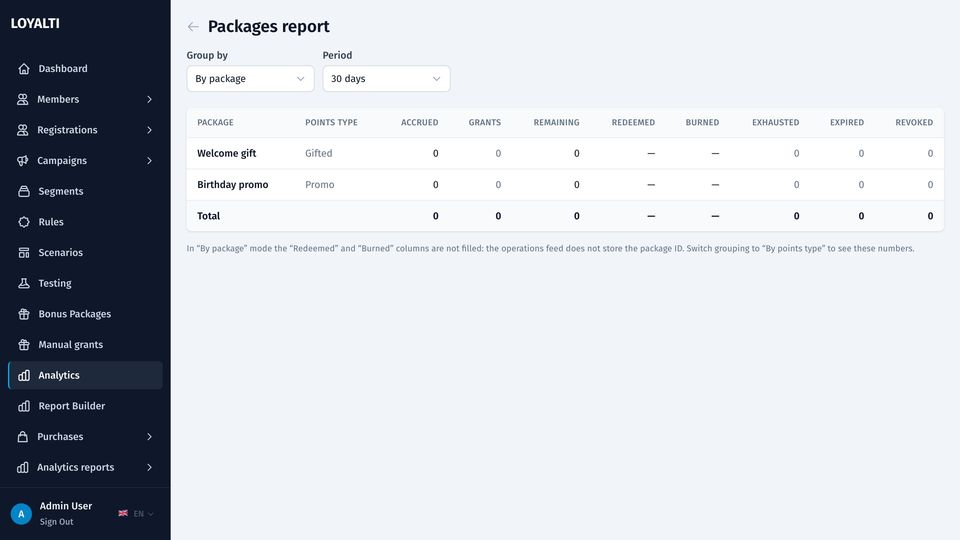The height and width of the screenshot is (540, 960).
Task: Select the Birthday promo package row
Action: [x=565, y=184]
